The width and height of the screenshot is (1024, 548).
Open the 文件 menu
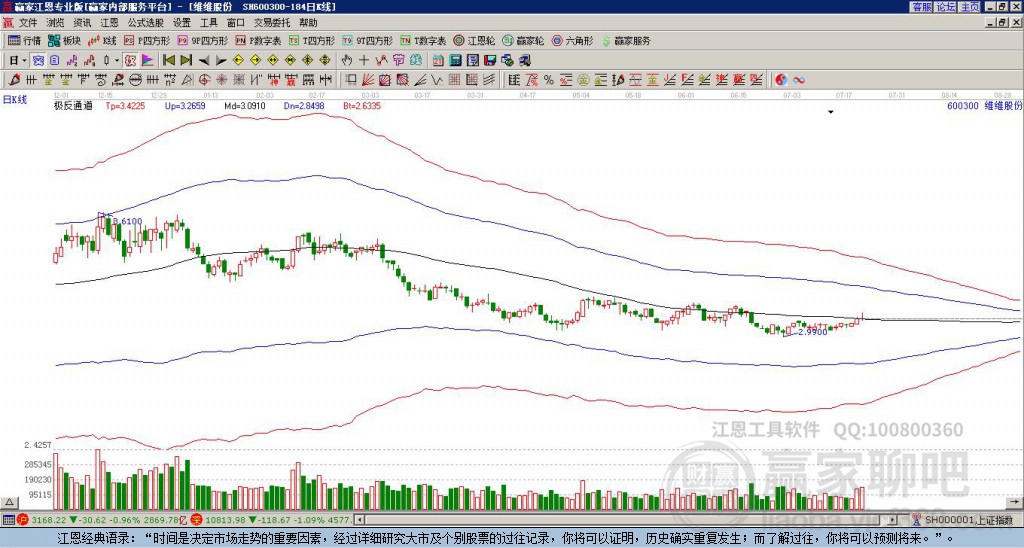point(28,23)
